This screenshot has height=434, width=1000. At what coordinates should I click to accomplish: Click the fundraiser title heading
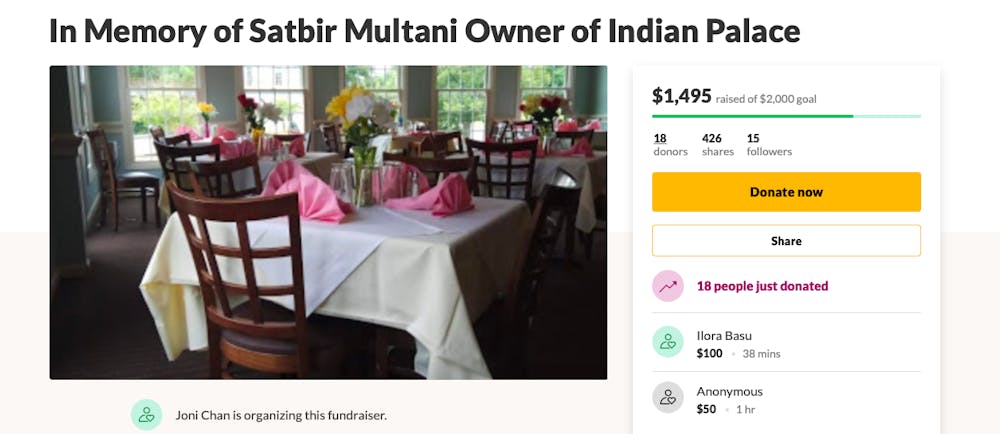point(424,31)
